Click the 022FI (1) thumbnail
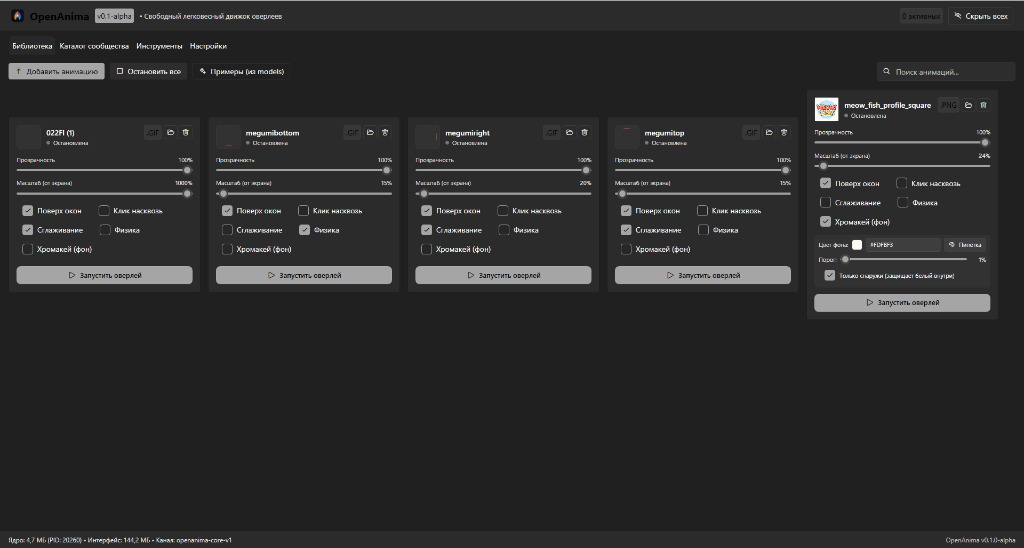1024x548 pixels. pyautogui.click(x=28, y=137)
